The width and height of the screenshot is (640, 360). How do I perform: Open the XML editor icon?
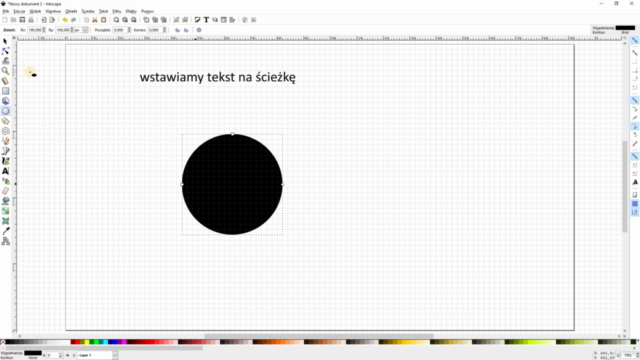224,20
